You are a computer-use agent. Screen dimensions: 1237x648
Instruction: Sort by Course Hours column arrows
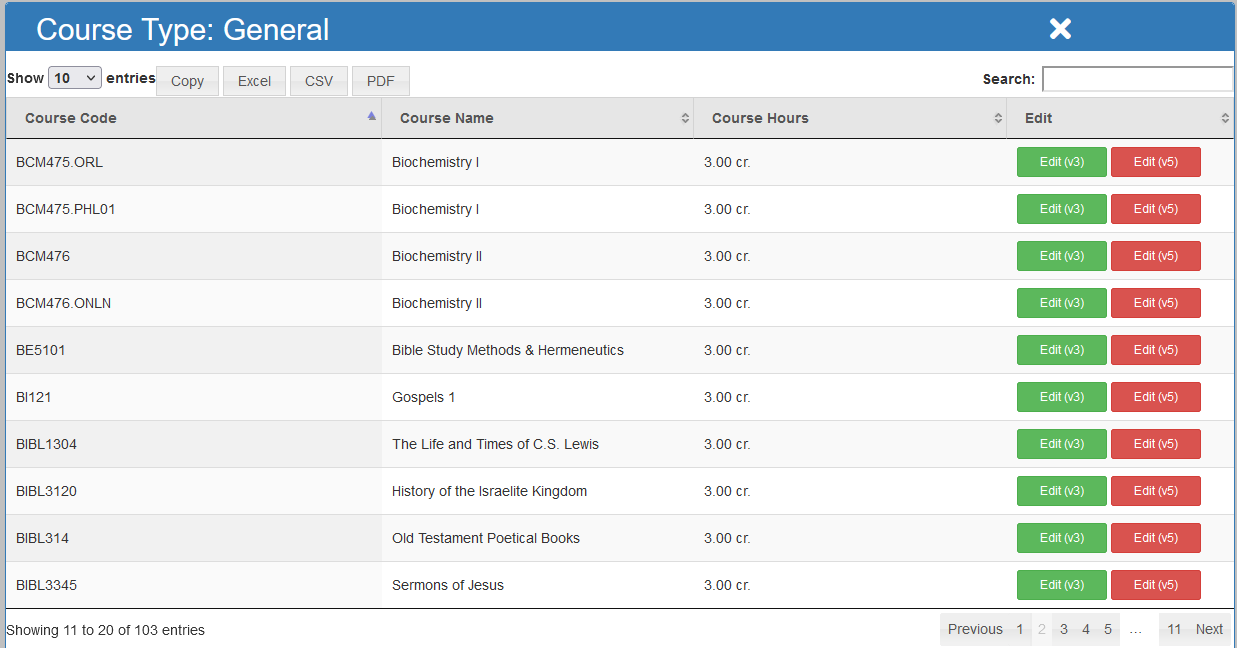pyautogui.click(x=998, y=118)
